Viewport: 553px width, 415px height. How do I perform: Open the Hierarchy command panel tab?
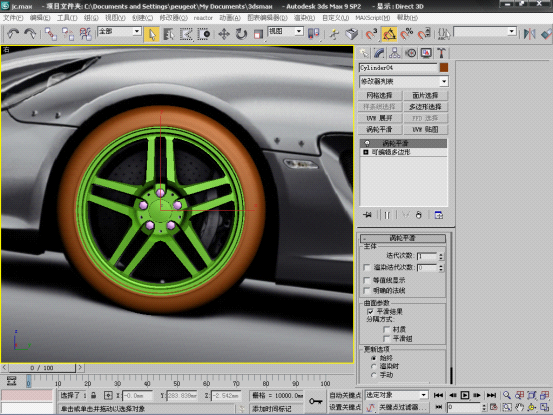tap(395, 53)
